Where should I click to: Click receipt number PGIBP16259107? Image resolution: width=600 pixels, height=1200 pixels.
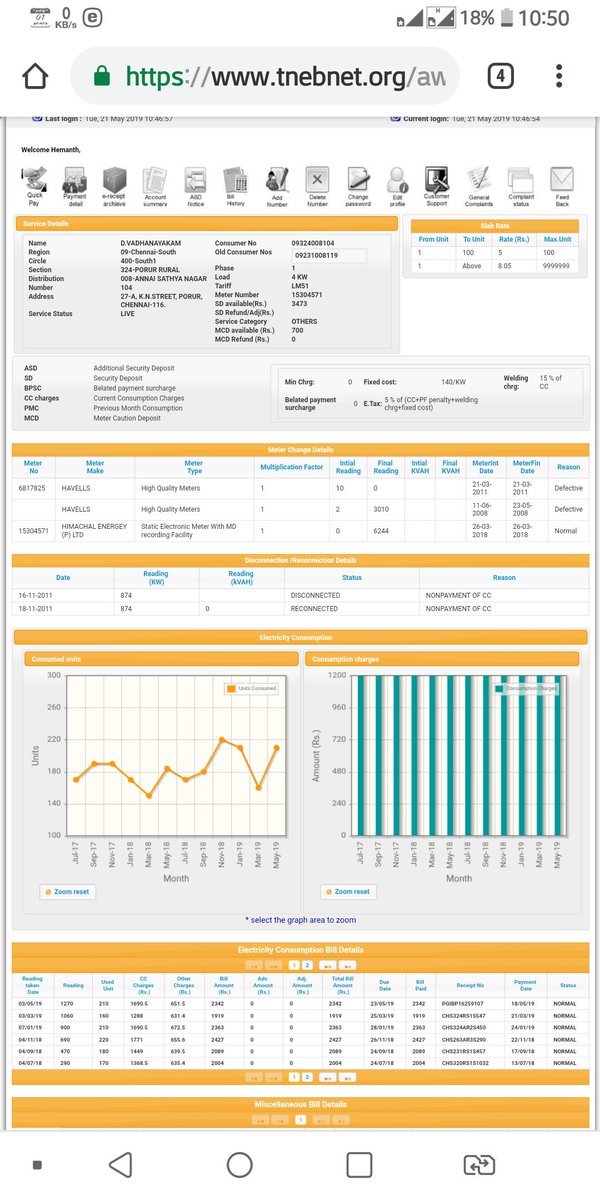point(463,1003)
